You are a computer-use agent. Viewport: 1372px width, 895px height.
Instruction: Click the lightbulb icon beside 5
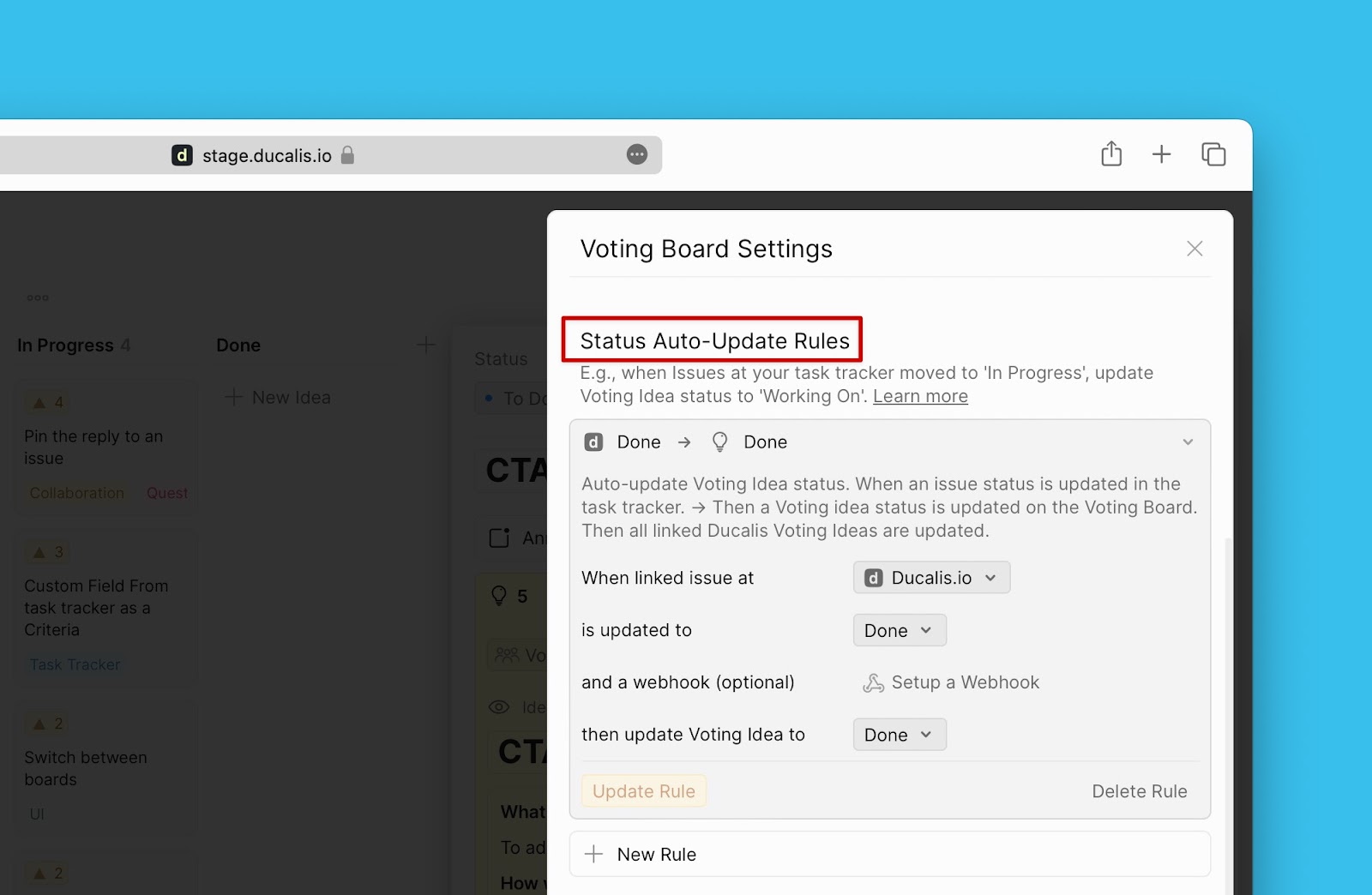[499, 596]
